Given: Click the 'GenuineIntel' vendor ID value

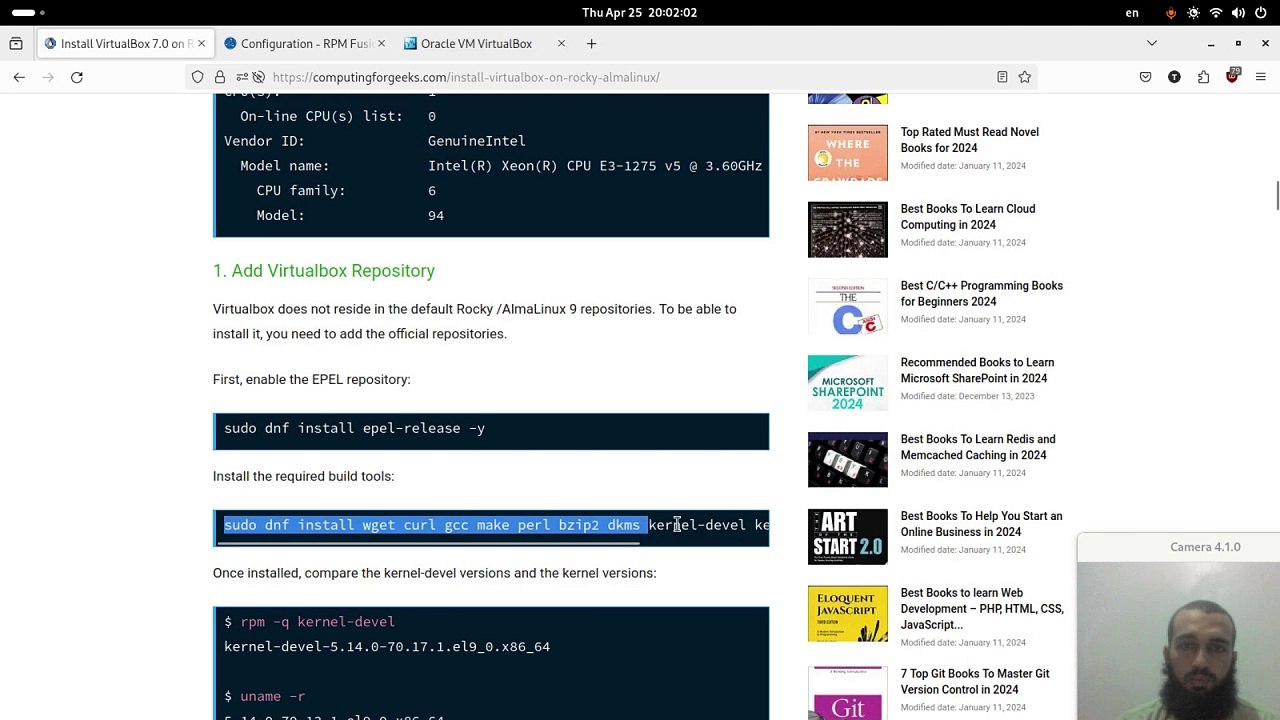Looking at the screenshot, I should click(476, 141).
